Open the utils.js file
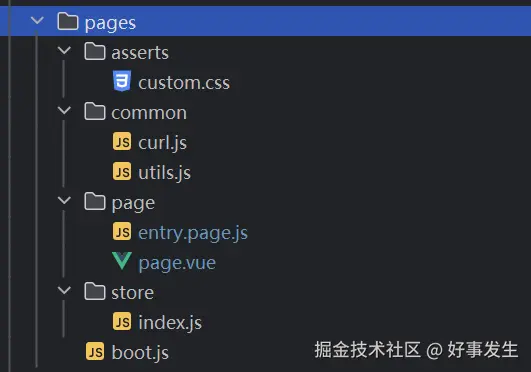The height and width of the screenshot is (372, 531). (x=165, y=173)
